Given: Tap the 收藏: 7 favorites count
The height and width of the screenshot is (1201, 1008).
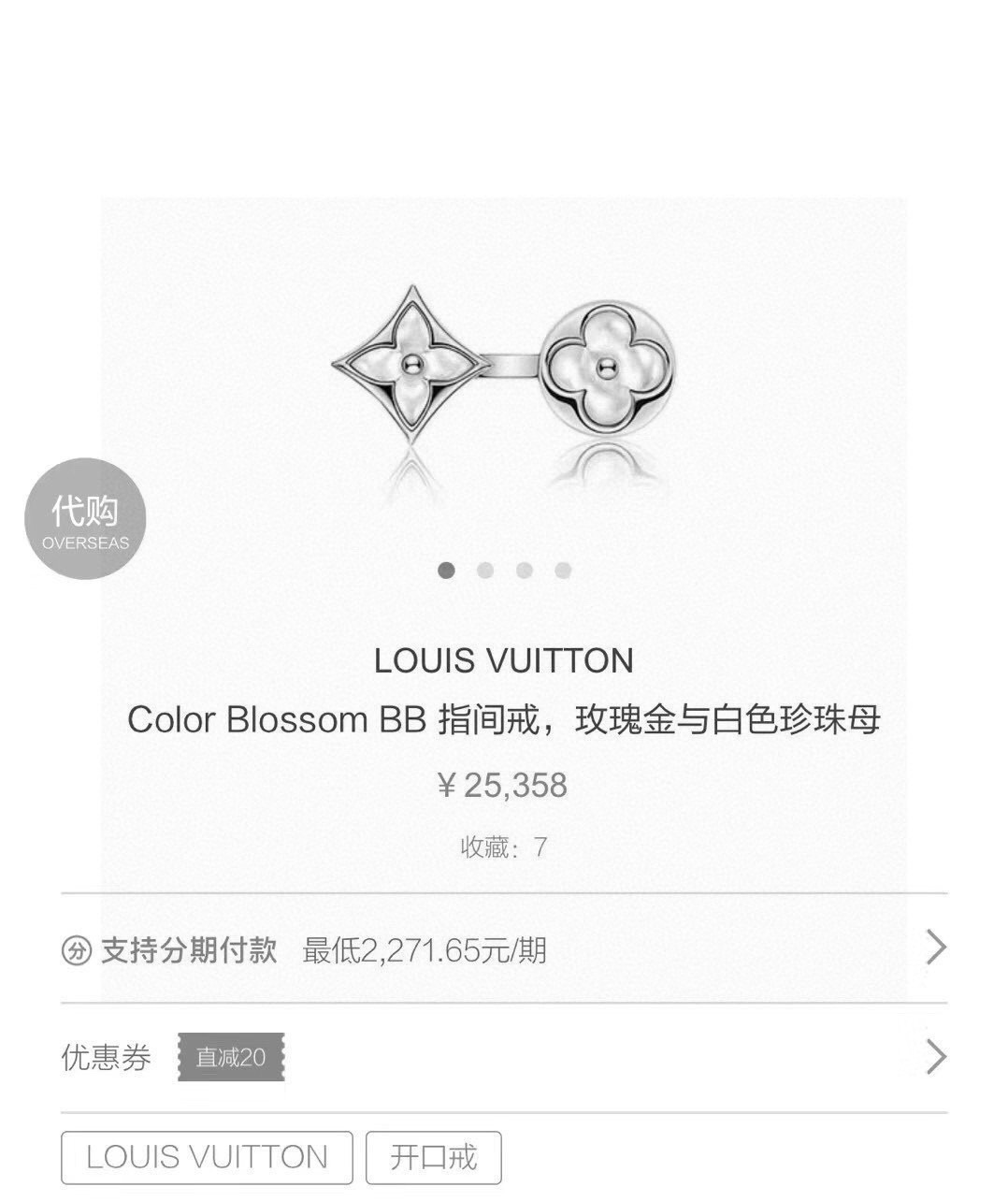Looking at the screenshot, I should tap(503, 847).
